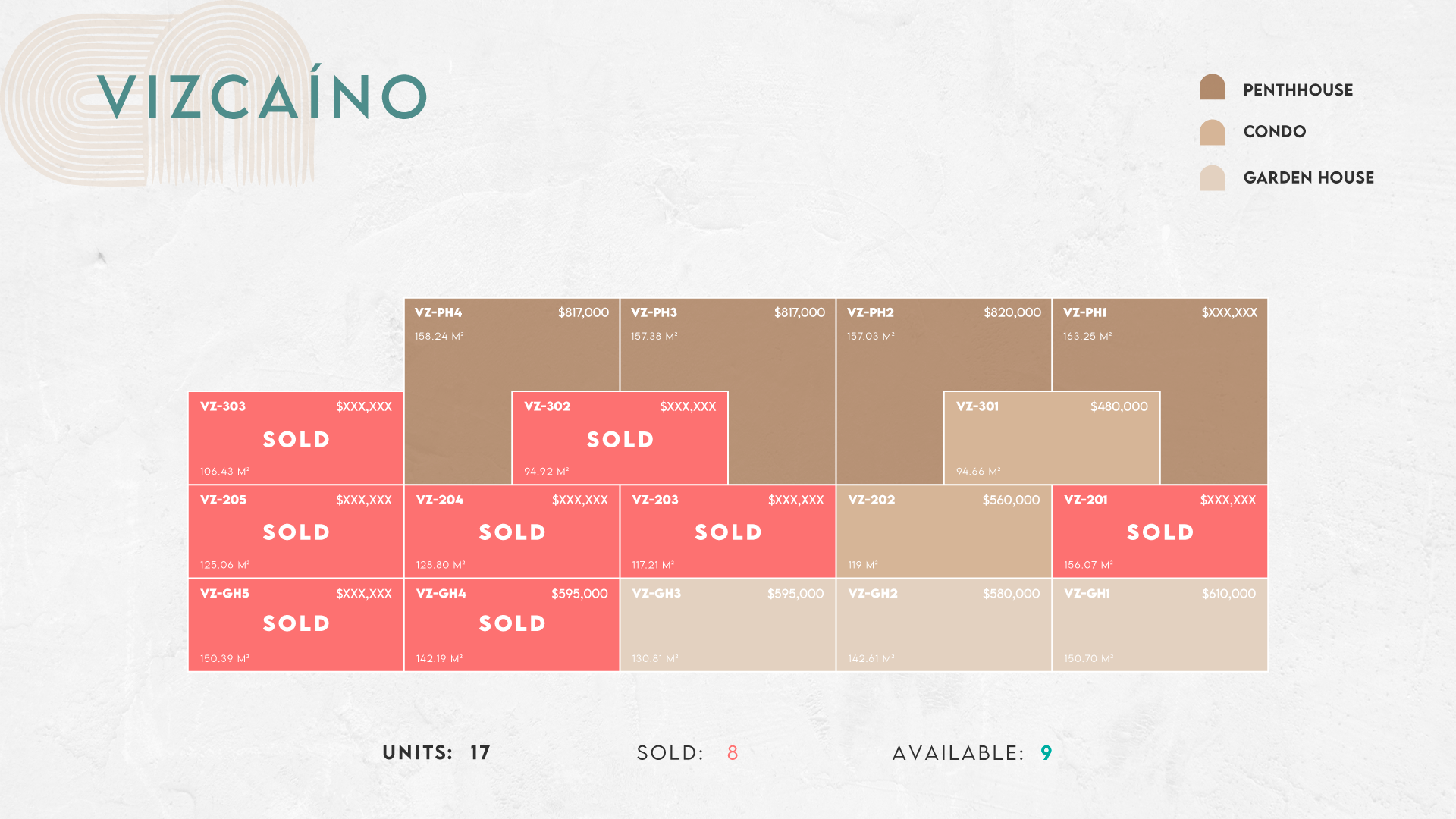
Task: Open garden house VZ-GH1 tile
Action: (x=1160, y=625)
